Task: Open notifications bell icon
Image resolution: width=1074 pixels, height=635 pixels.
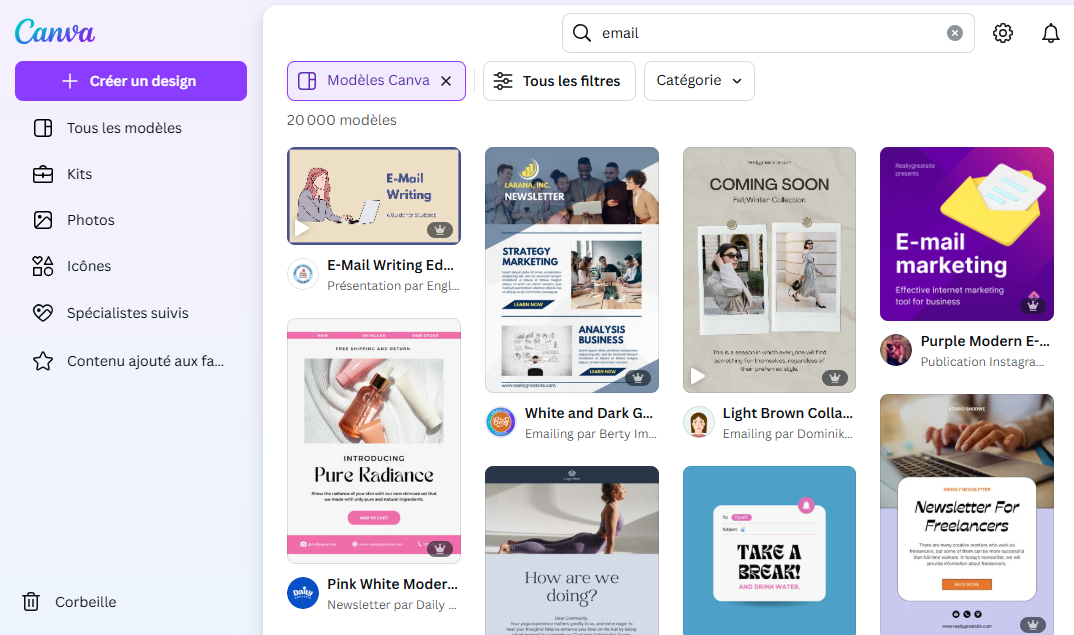Action: tap(1051, 33)
